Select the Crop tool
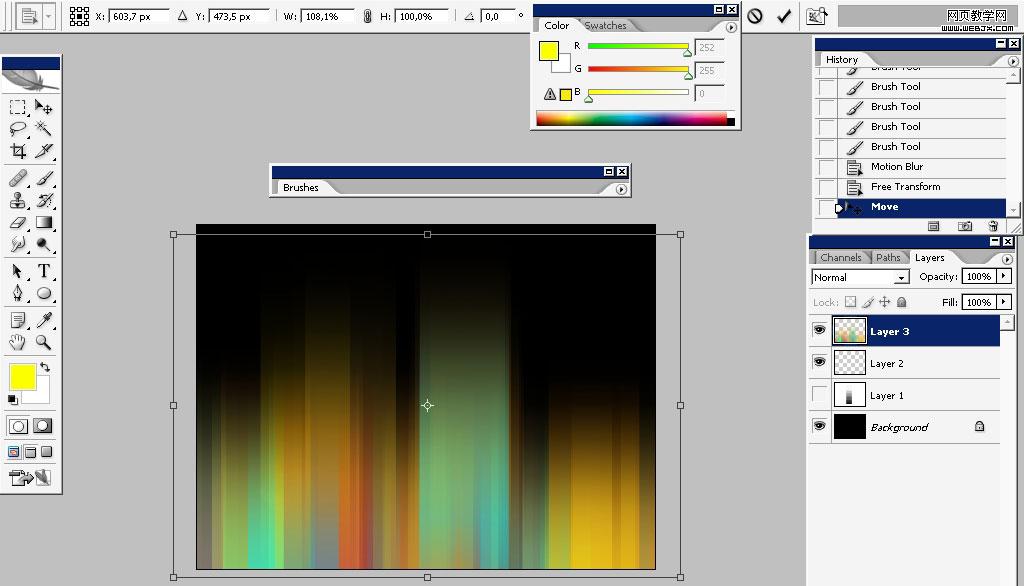 tap(18, 151)
